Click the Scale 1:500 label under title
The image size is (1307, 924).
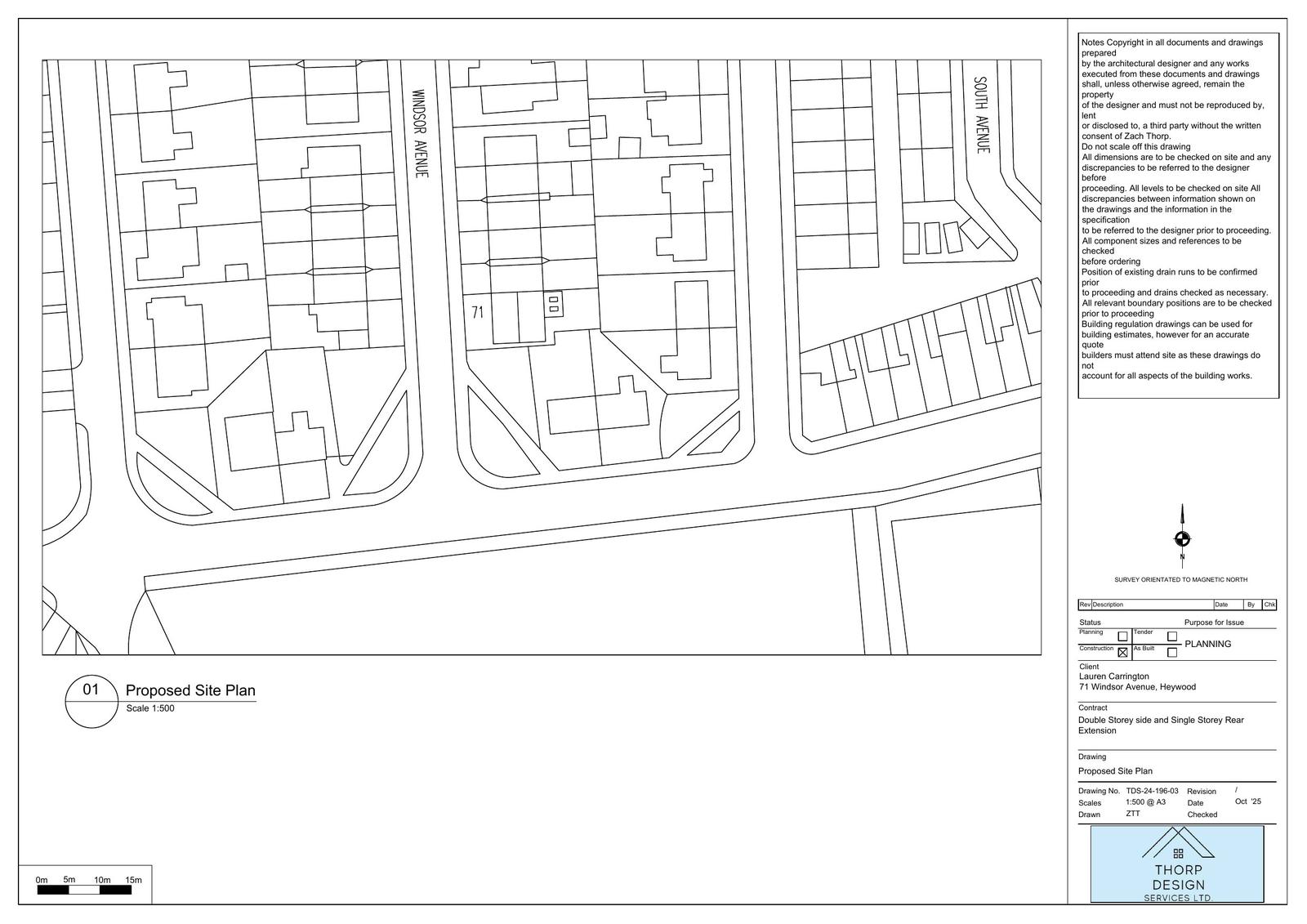click(150, 708)
